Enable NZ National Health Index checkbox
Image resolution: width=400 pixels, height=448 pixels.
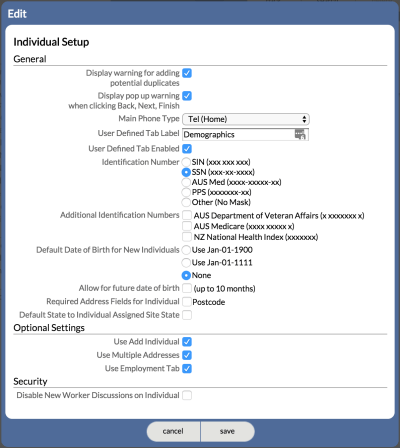point(187,236)
